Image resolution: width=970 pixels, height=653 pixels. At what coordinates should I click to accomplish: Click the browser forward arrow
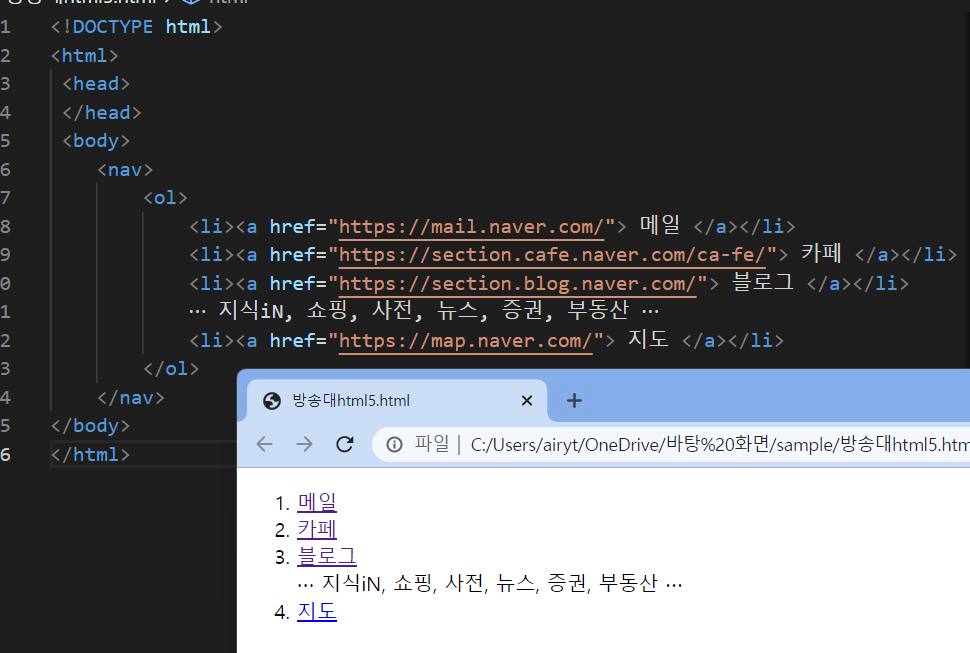click(304, 444)
